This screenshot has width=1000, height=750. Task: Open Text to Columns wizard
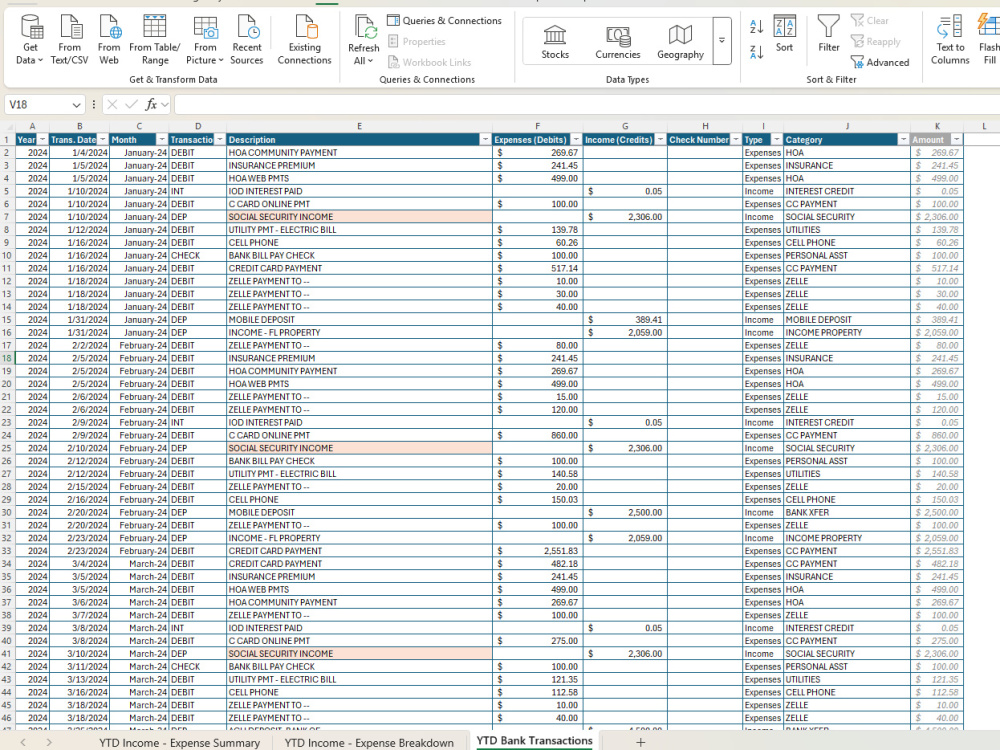coord(950,40)
